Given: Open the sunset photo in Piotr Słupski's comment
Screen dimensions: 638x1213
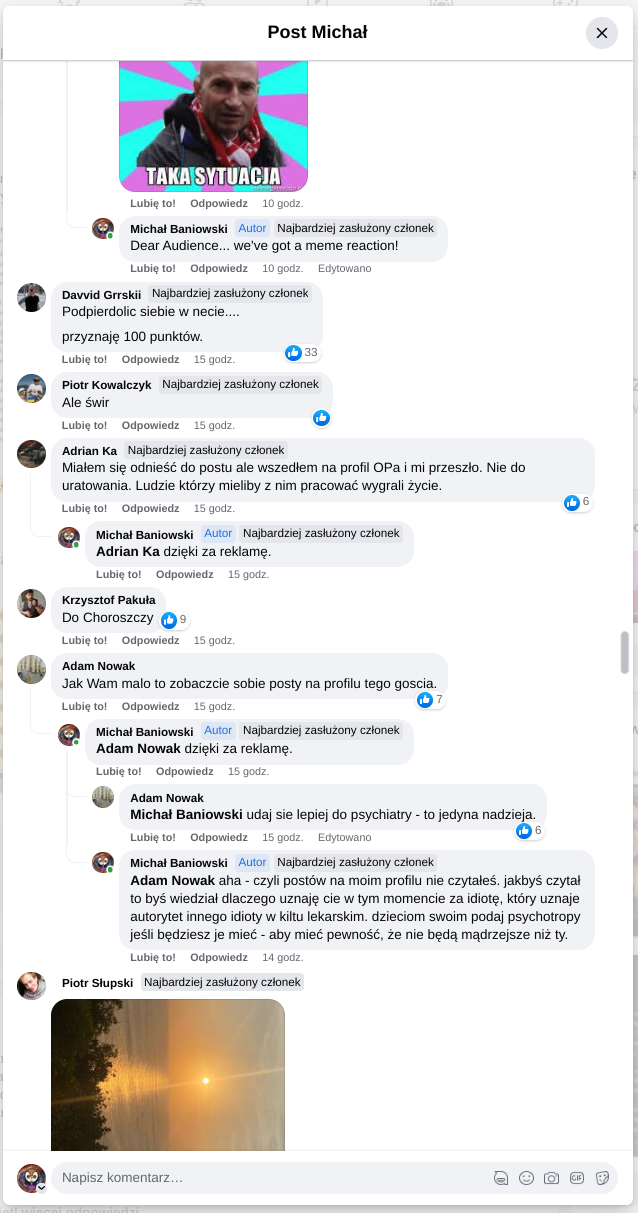Looking at the screenshot, I should tap(168, 1075).
